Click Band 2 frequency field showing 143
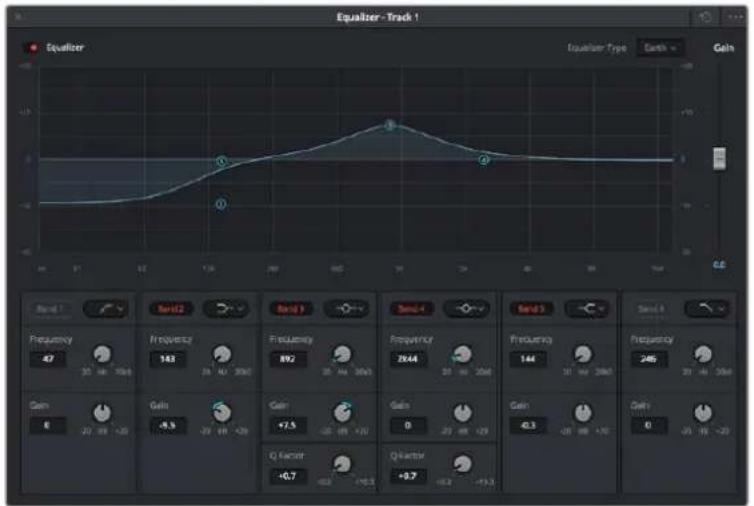Image resolution: width=754 pixels, height=506 pixels. tap(168, 359)
